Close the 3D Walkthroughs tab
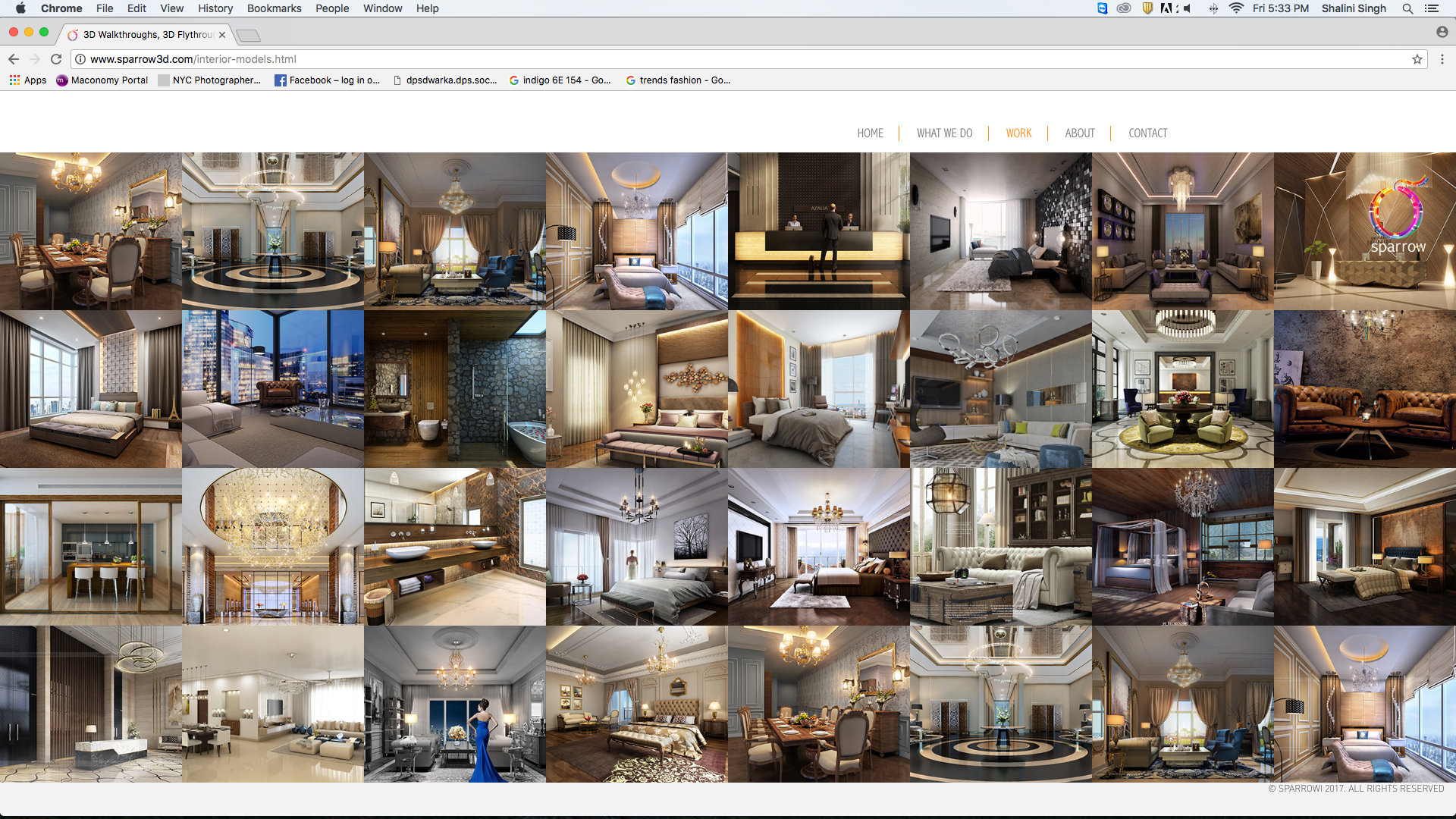Image resolution: width=1456 pixels, height=819 pixels. (222, 35)
